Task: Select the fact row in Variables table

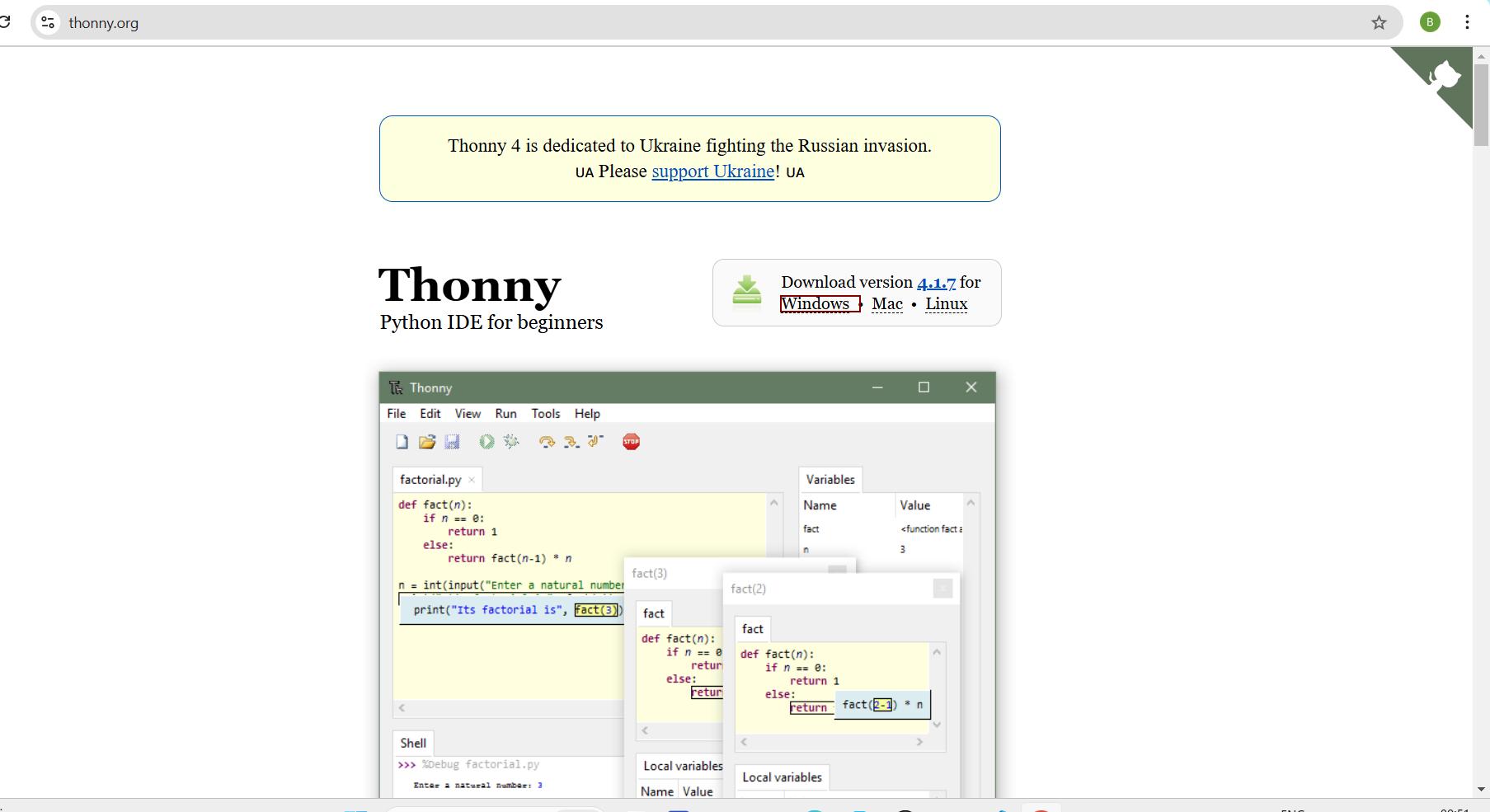Action: point(881,529)
